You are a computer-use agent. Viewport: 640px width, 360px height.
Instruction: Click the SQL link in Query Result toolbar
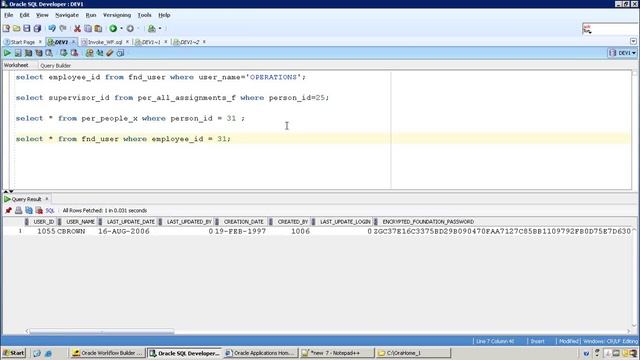(50, 211)
